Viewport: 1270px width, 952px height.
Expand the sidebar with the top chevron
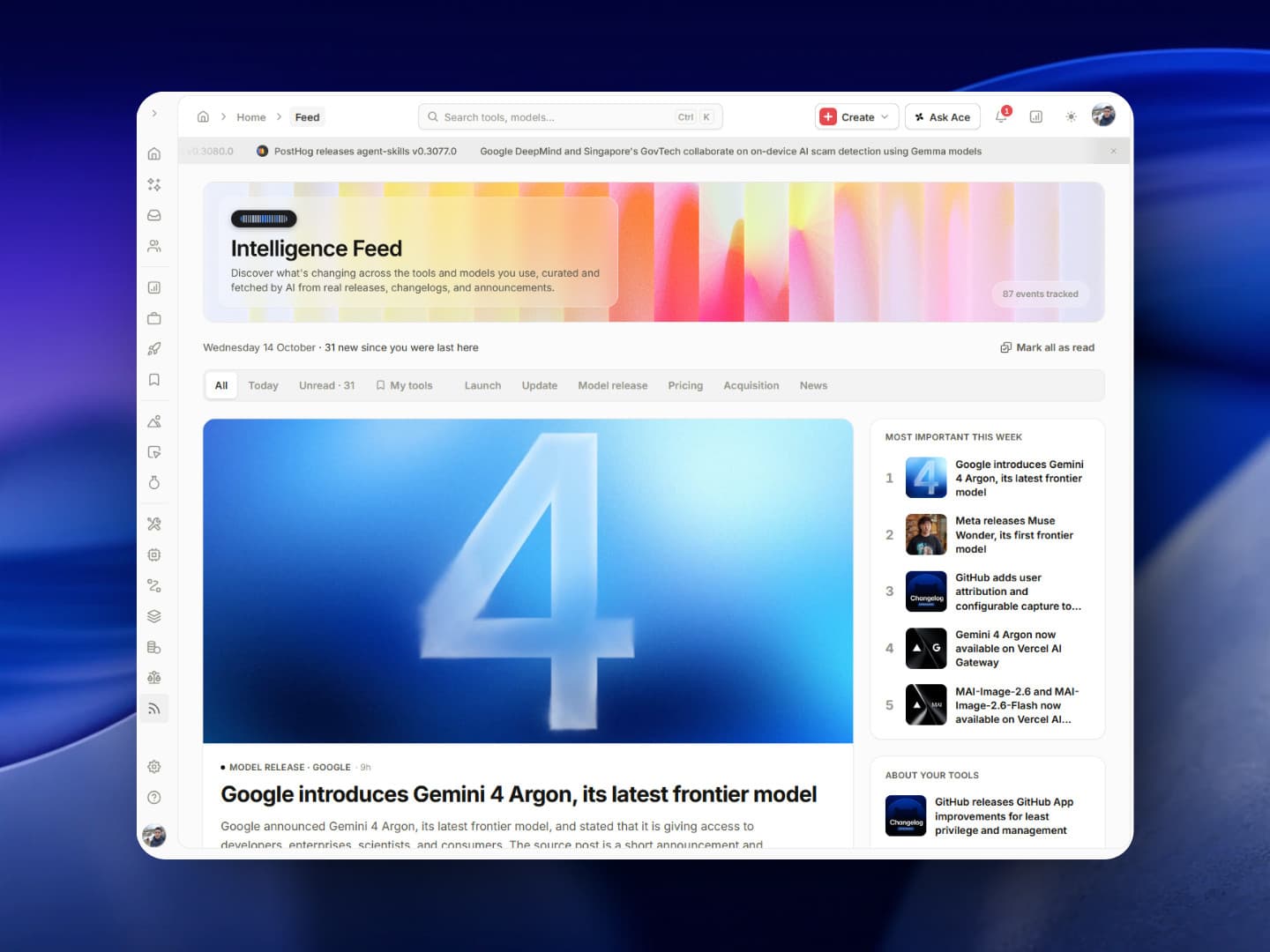tap(154, 114)
